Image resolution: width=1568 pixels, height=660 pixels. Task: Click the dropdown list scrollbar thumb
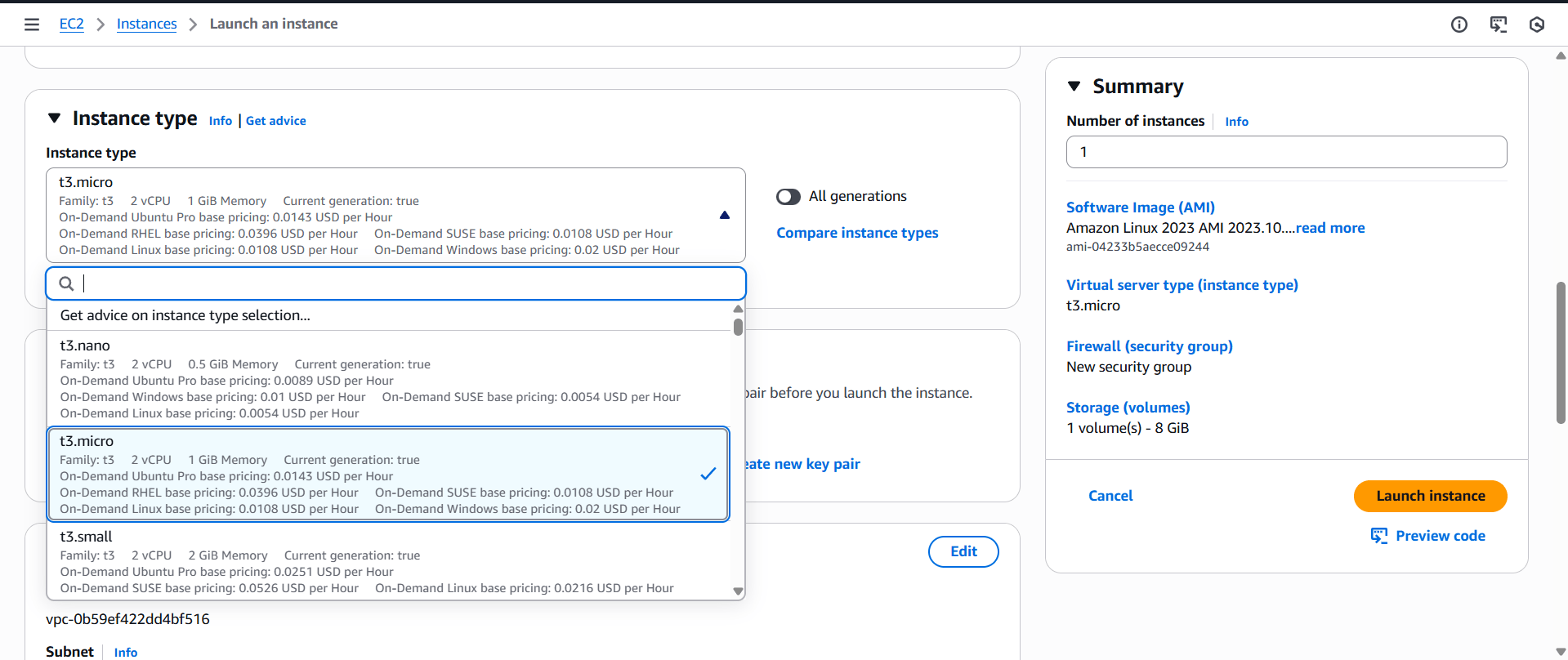[738, 327]
